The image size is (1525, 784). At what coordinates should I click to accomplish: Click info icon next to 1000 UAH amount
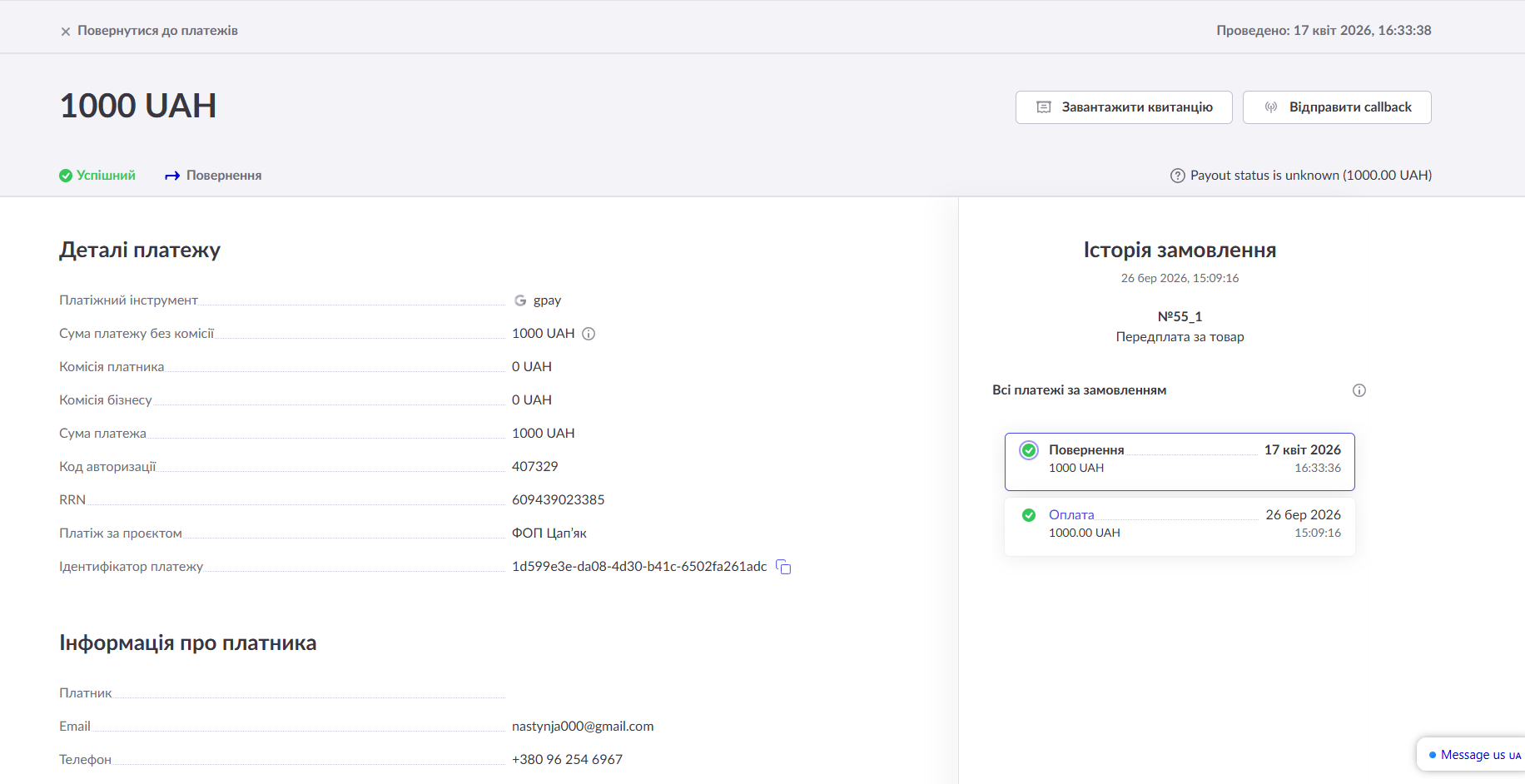point(589,334)
